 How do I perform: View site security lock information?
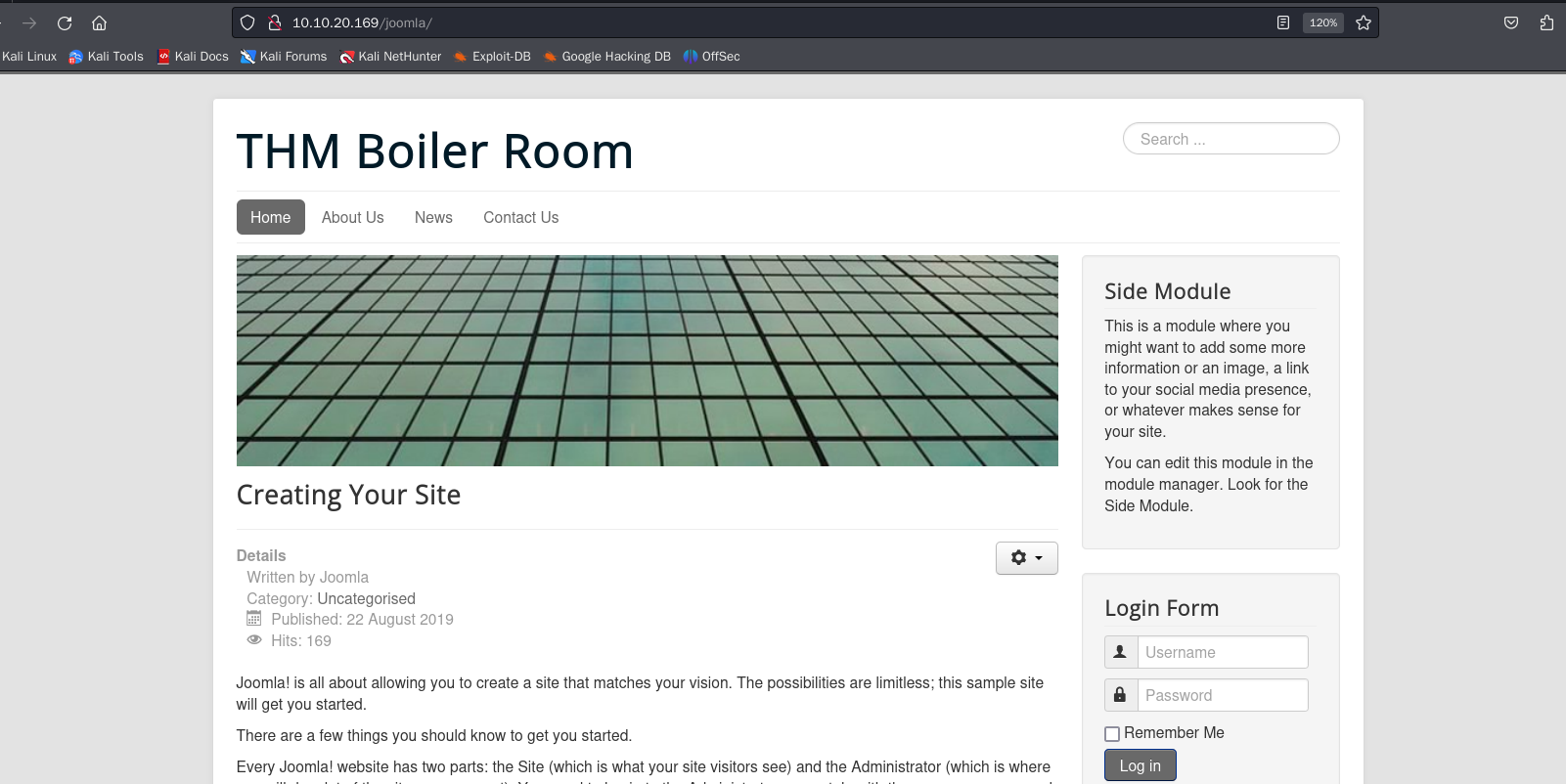pyautogui.click(x=275, y=22)
